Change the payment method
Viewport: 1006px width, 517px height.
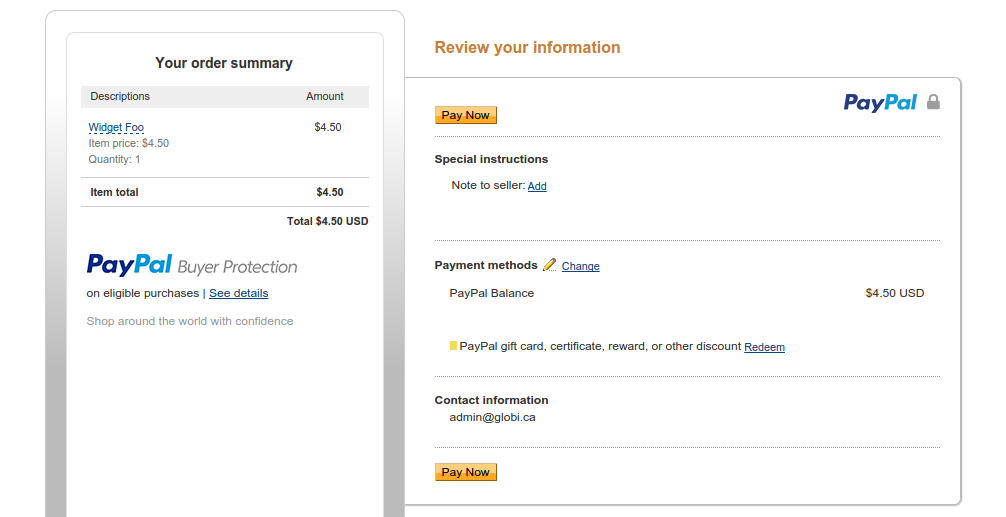(x=581, y=266)
